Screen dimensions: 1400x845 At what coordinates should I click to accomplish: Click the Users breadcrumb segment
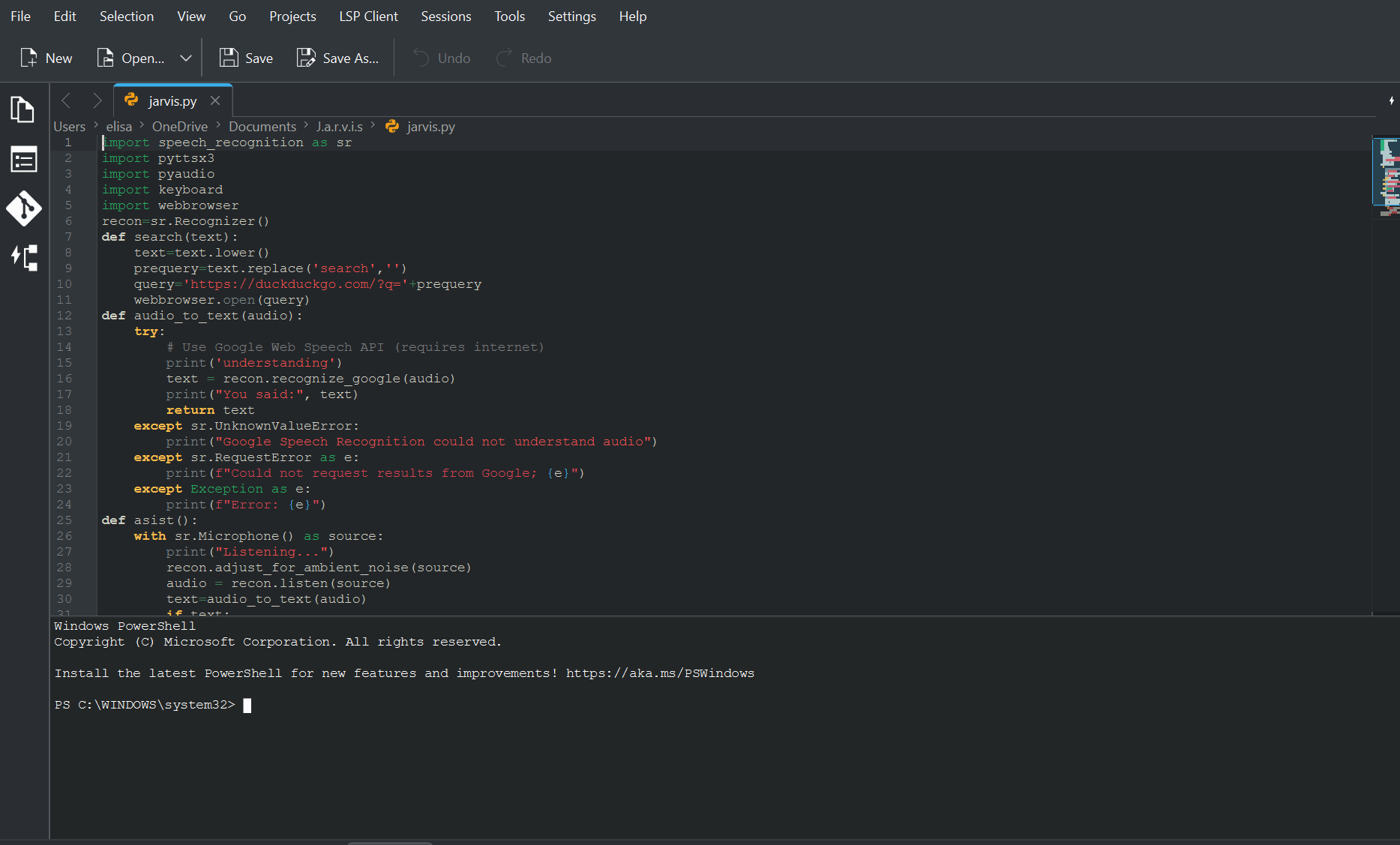pyautogui.click(x=69, y=127)
